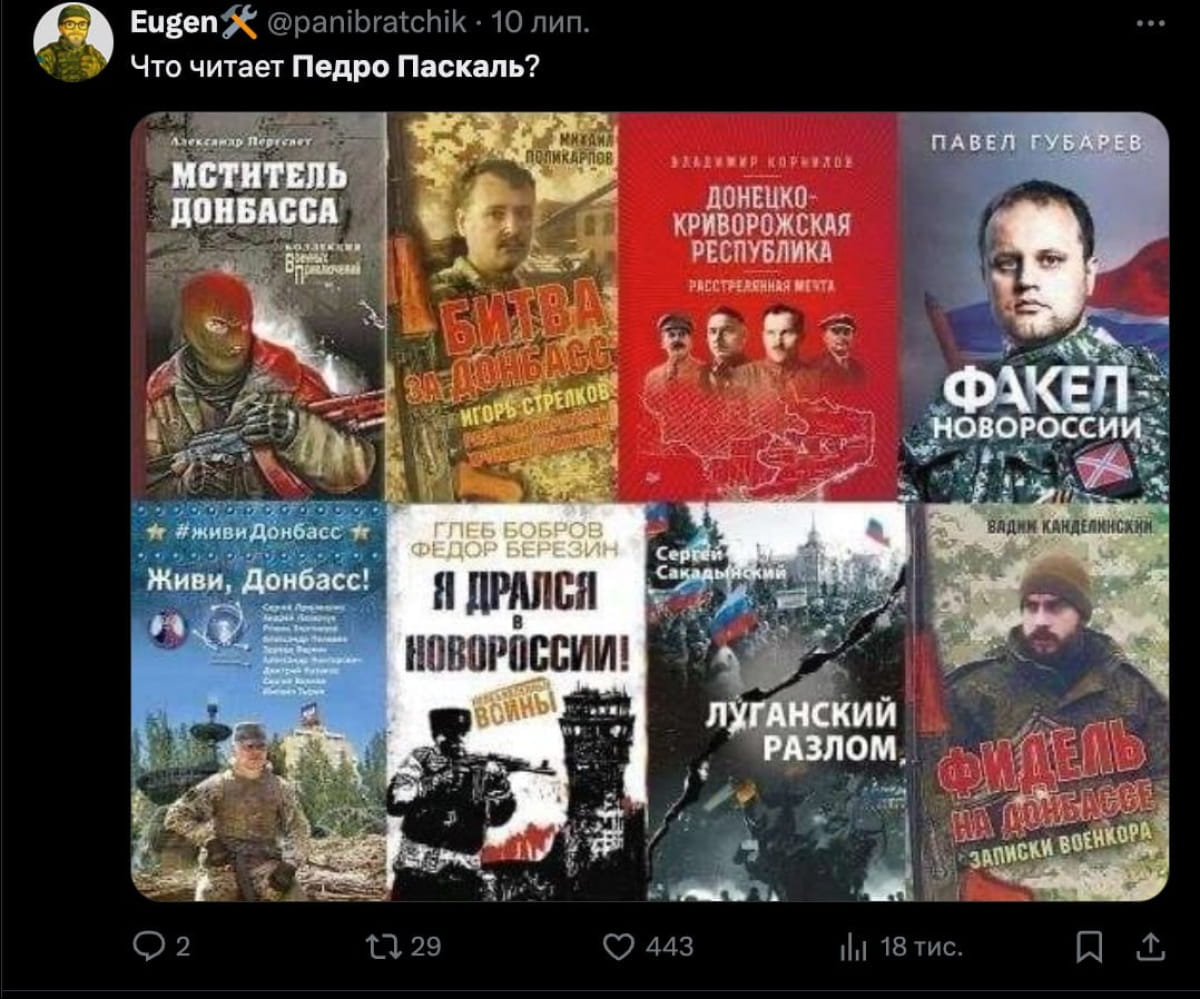View the Фидель на Донбассе cover
Screen dimensions: 1200x999
pyautogui.click(x=1040, y=701)
